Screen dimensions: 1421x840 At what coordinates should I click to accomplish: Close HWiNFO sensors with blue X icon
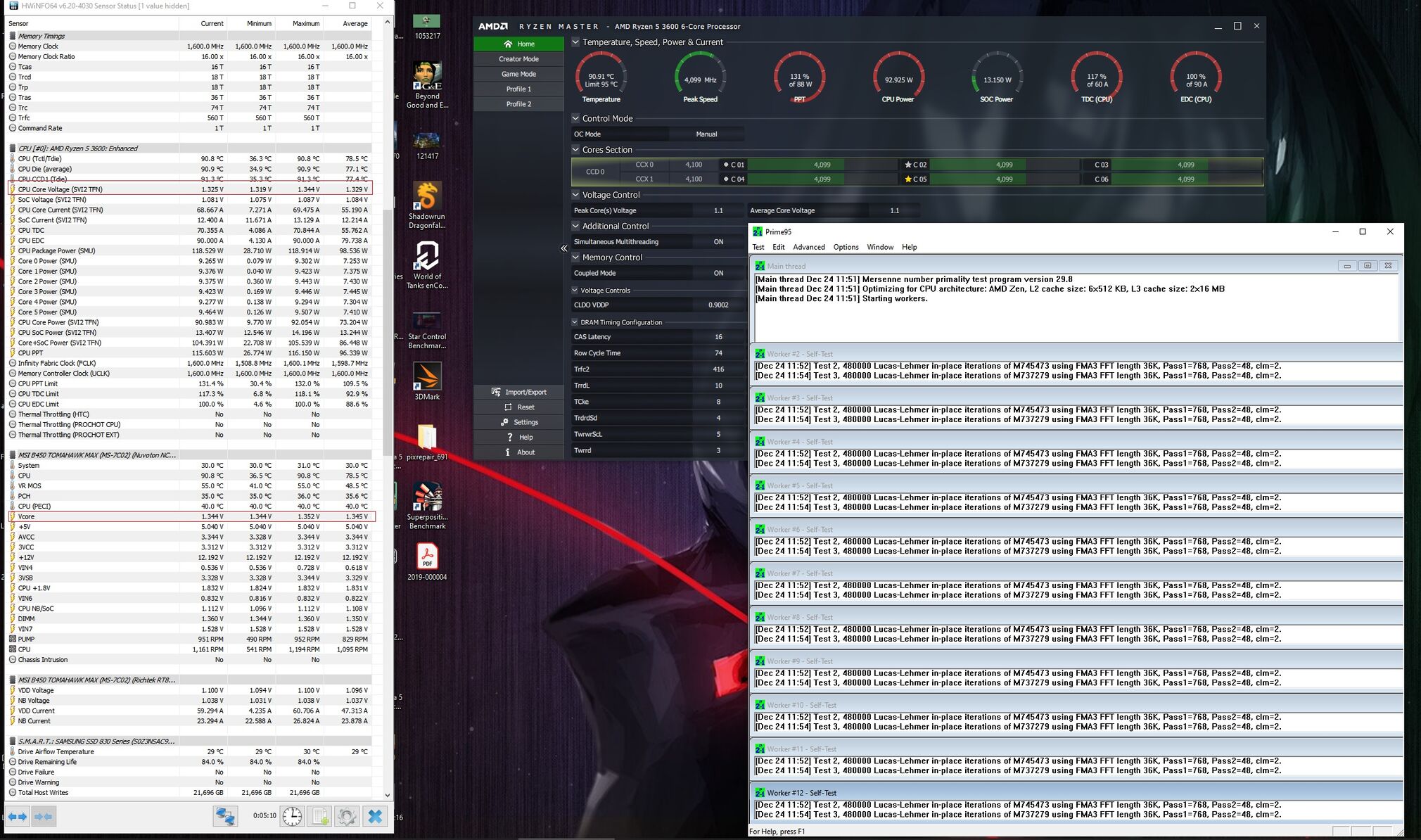coord(376,816)
